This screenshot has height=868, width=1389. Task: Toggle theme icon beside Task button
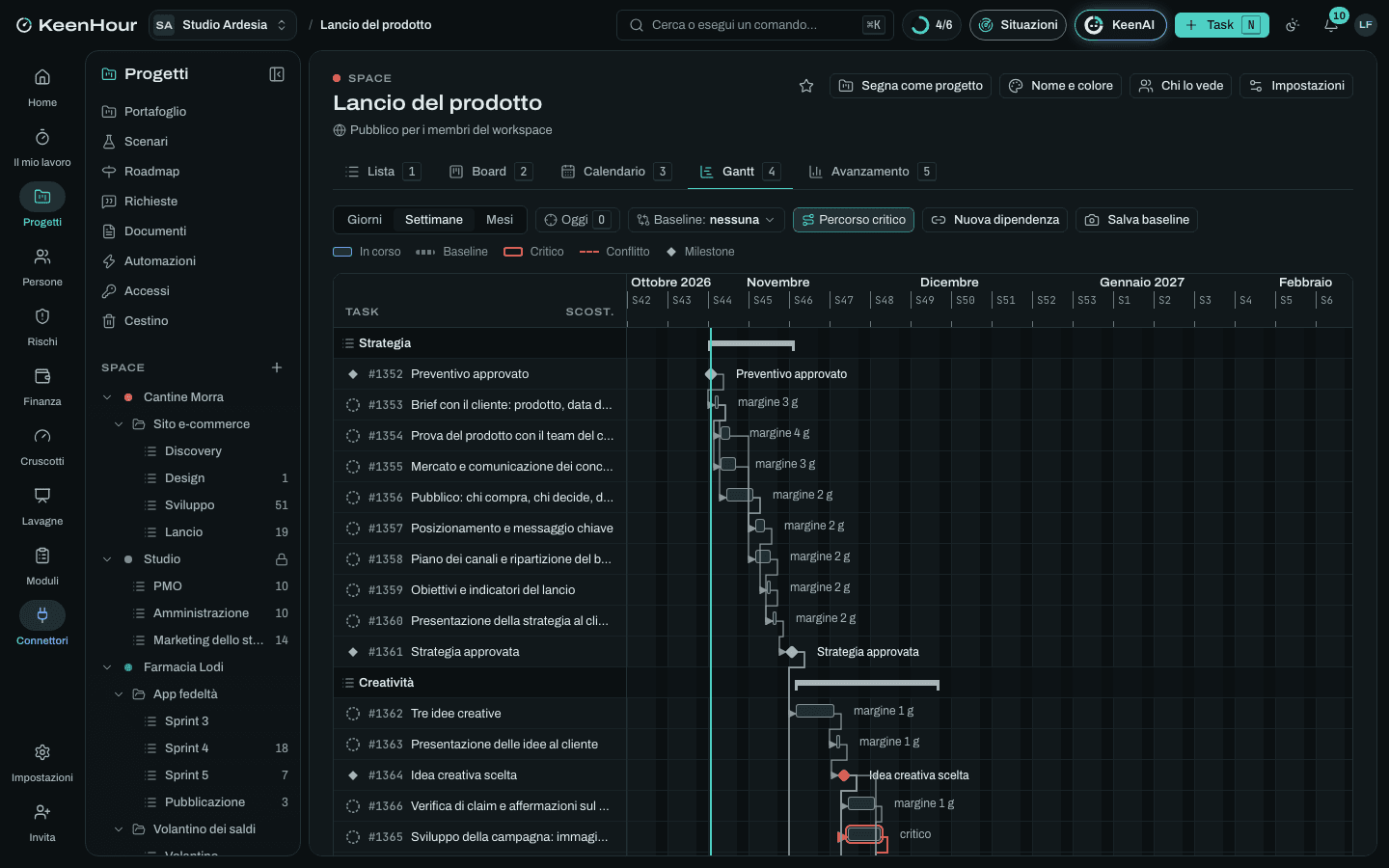(1293, 25)
